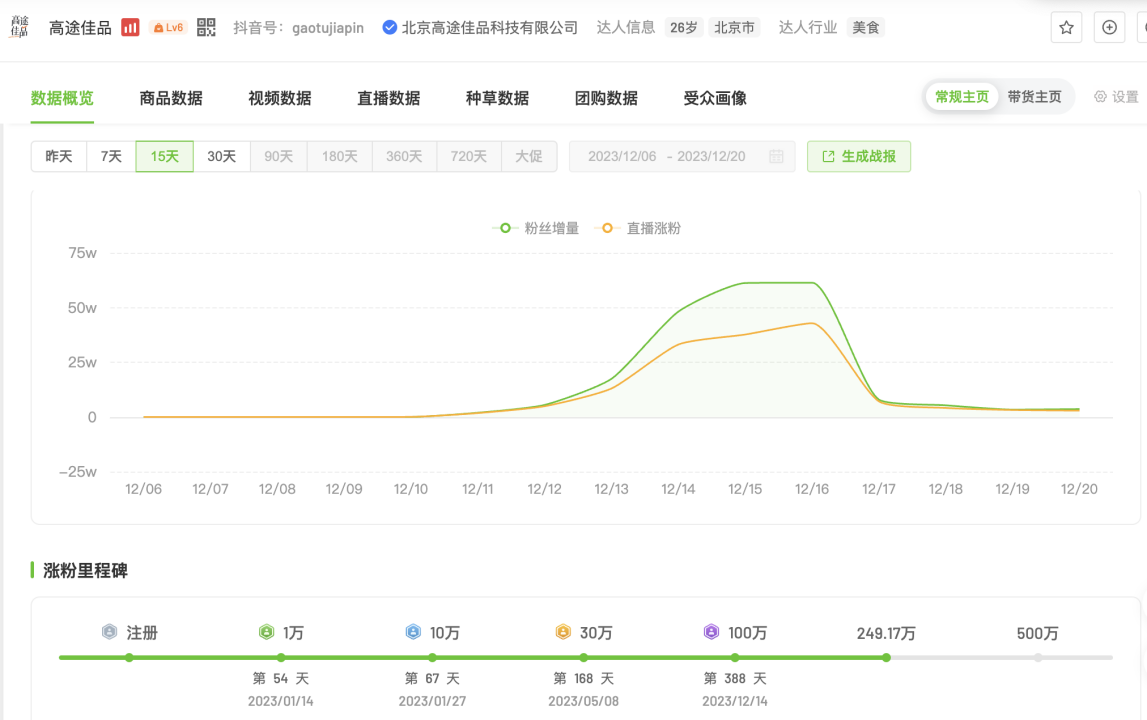Select the 常规主页 view
This screenshot has height=720, width=1147.
click(962, 97)
